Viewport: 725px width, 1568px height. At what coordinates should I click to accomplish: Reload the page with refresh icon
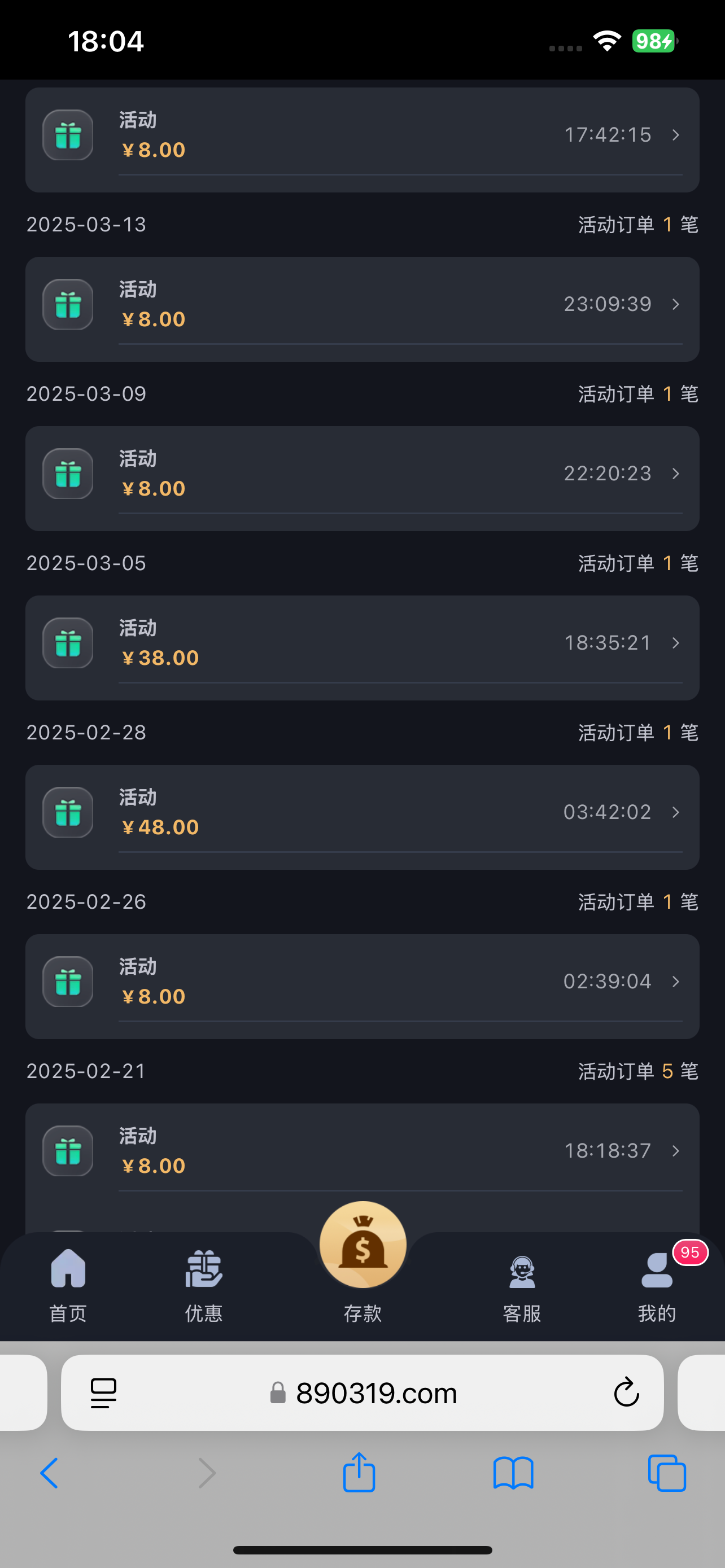coord(626,1392)
